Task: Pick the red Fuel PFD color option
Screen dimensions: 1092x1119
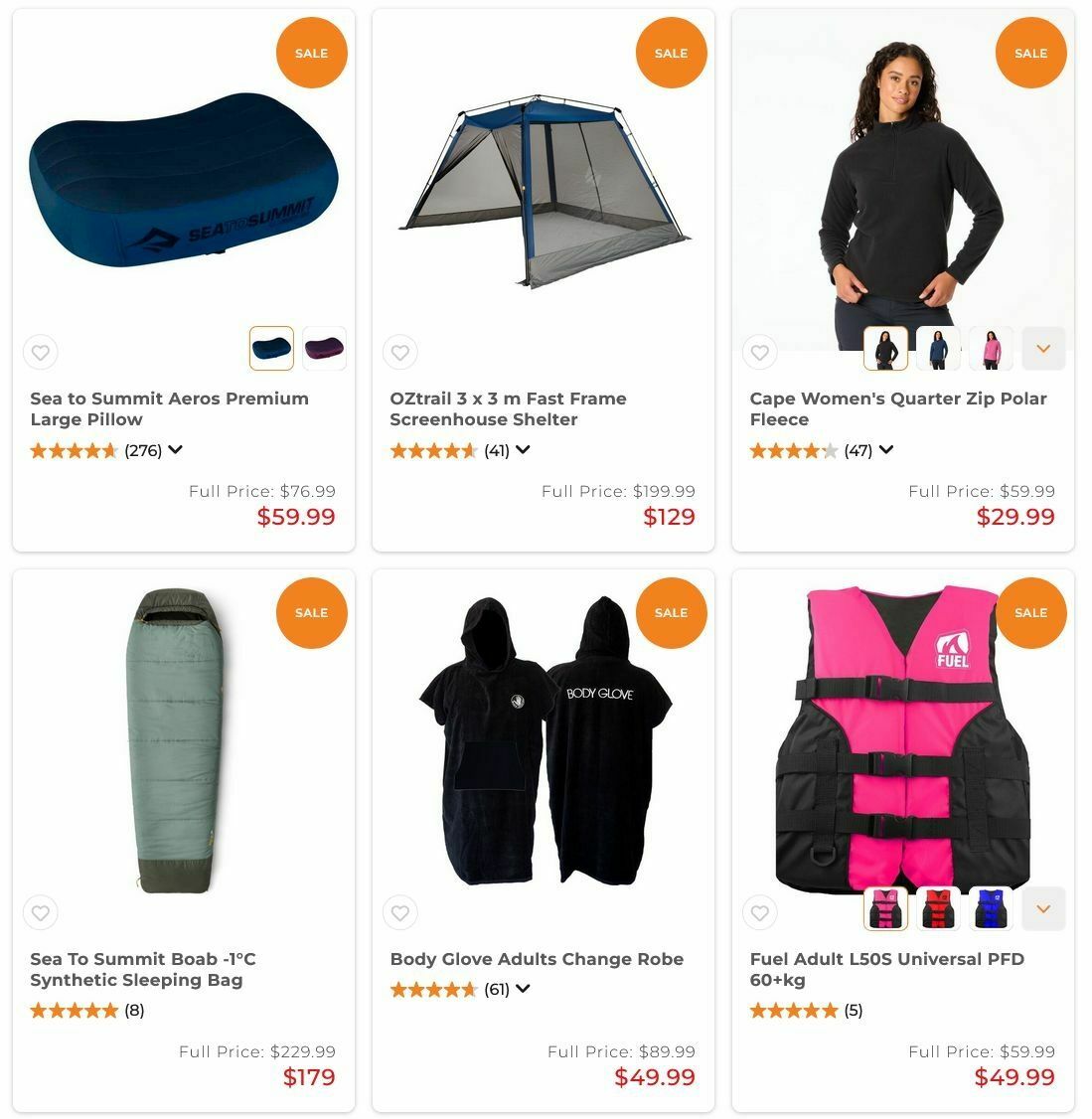Action: [939, 908]
